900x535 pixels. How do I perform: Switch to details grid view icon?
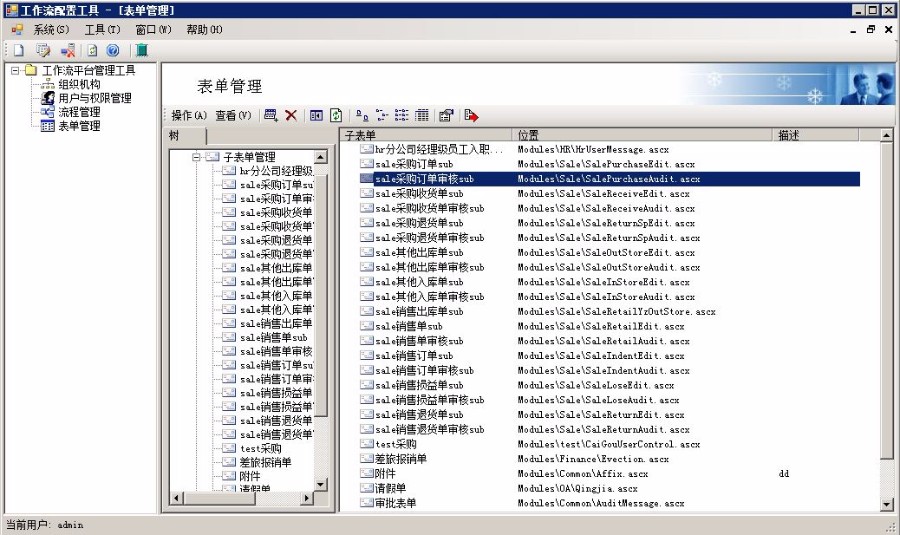[422, 115]
